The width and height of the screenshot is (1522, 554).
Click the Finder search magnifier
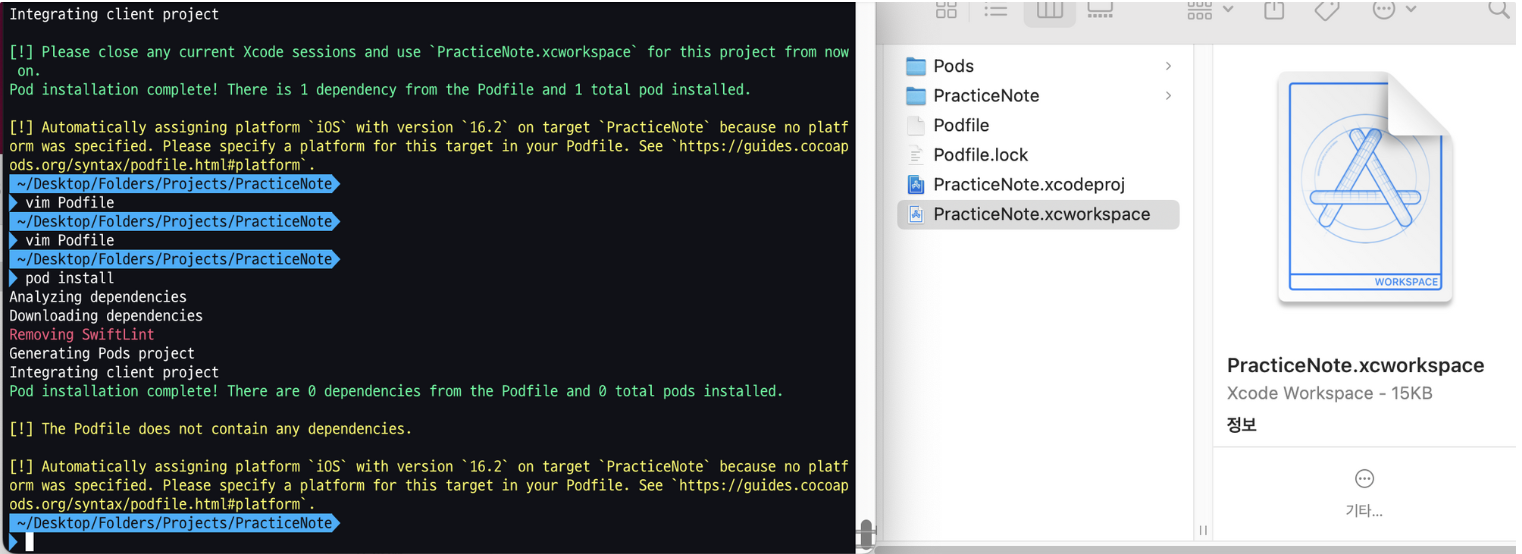[x=1498, y=9]
